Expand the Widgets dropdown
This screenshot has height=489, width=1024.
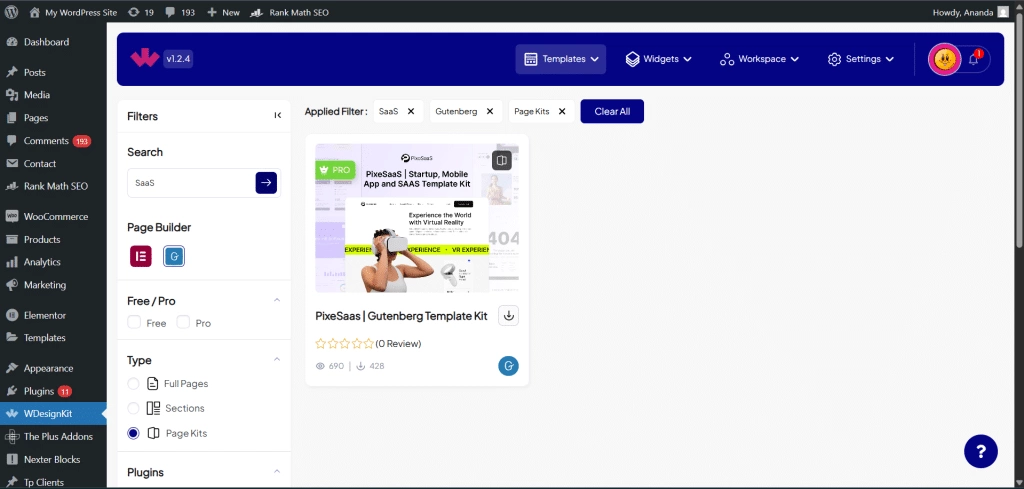point(658,59)
